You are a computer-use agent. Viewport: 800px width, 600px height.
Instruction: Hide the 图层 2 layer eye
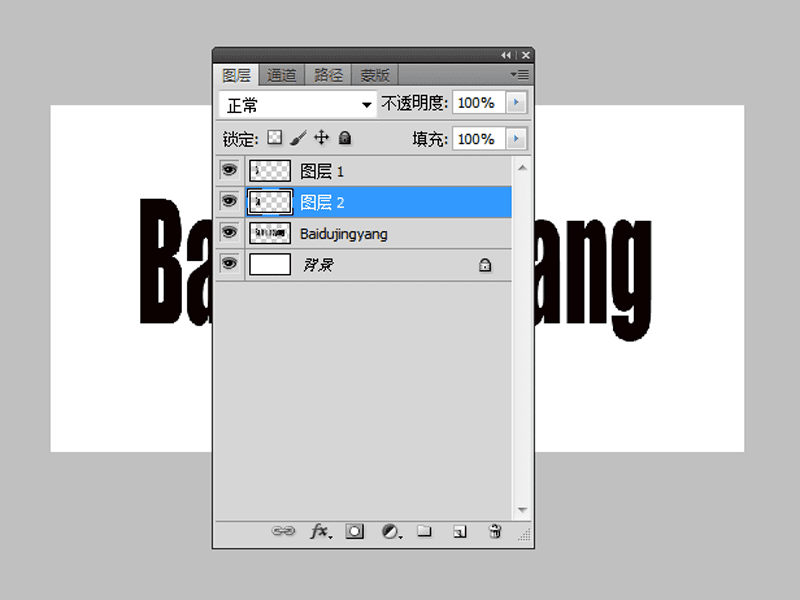[230, 202]
